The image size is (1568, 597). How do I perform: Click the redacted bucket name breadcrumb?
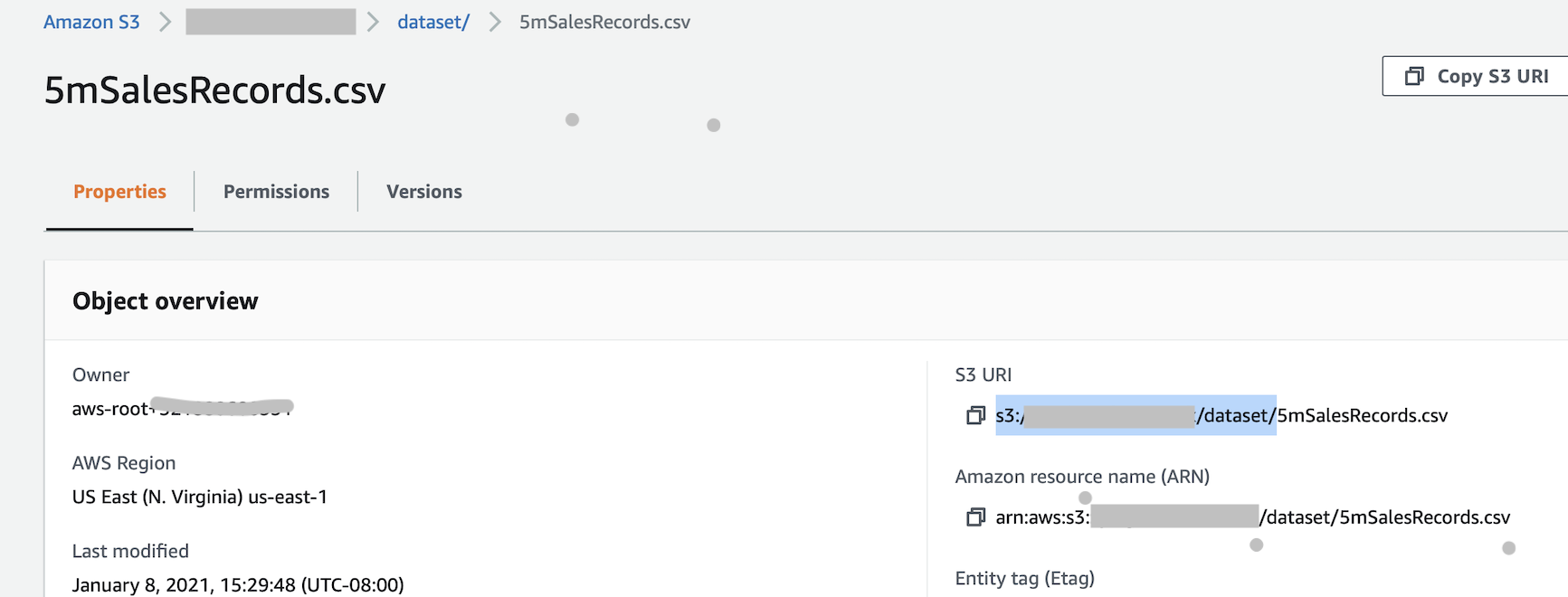[271, 22]
